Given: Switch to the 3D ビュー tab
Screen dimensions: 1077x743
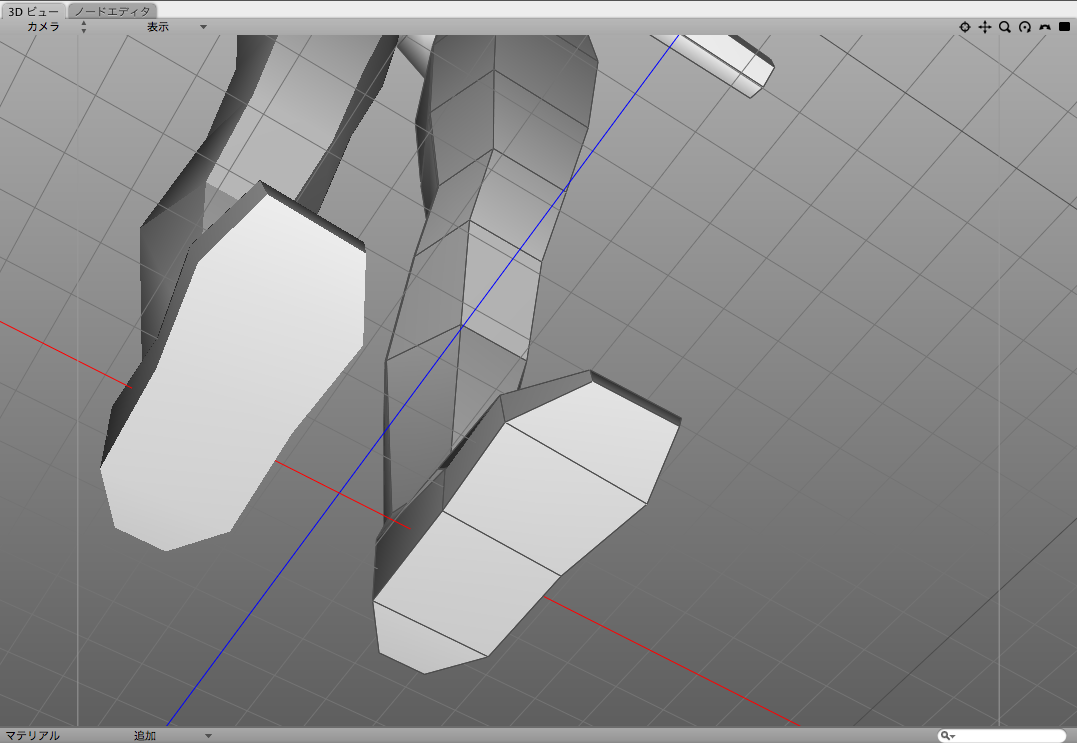Looking at the screenshot, I should pyautogui.click(x=33, y=11).
